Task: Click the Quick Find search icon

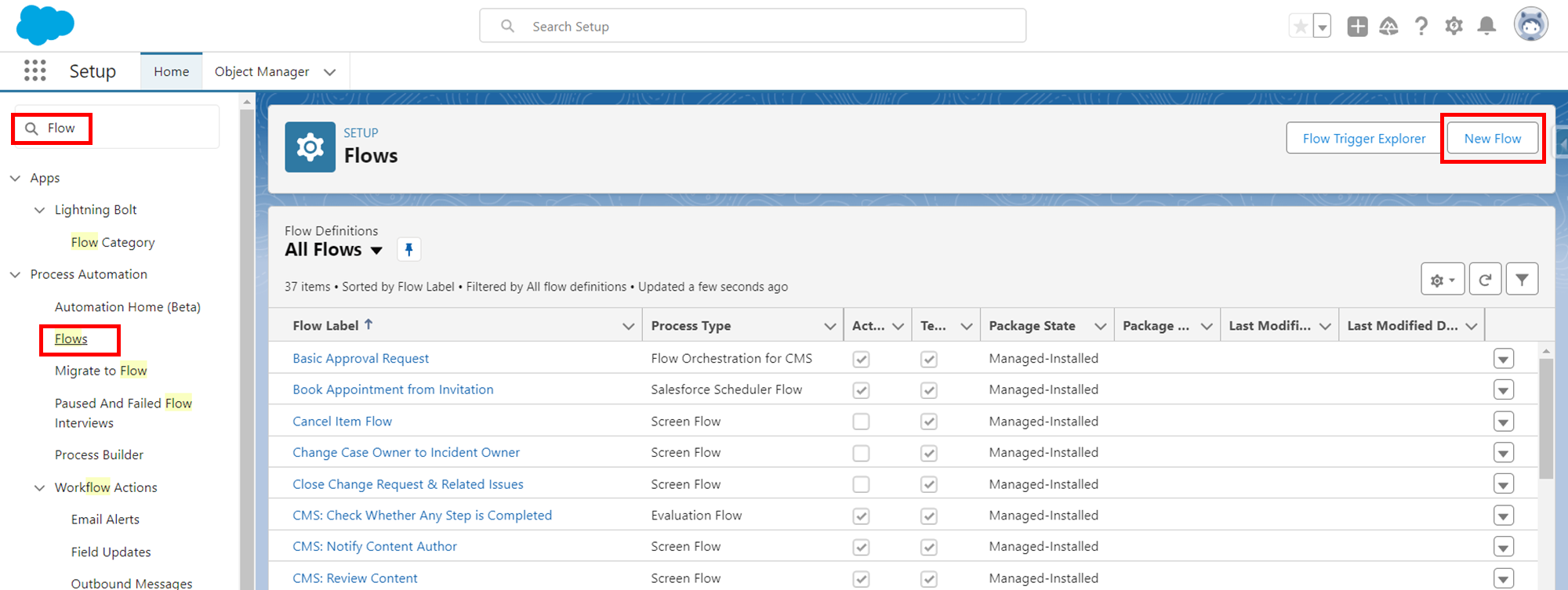Action: click(31, 128)
